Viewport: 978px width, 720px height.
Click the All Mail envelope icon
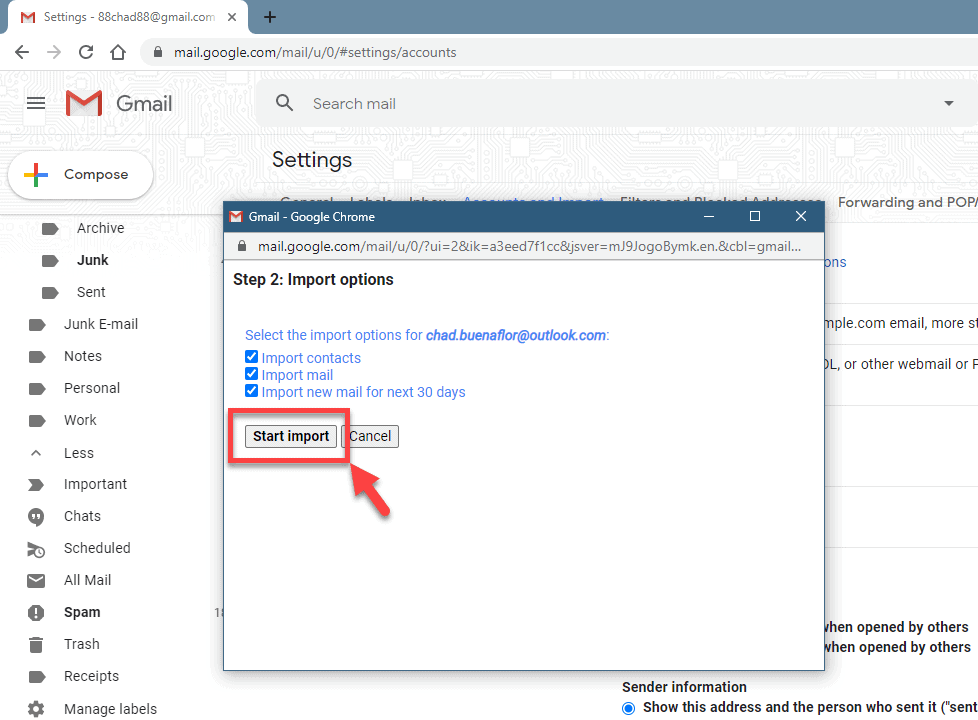(36, 581)
